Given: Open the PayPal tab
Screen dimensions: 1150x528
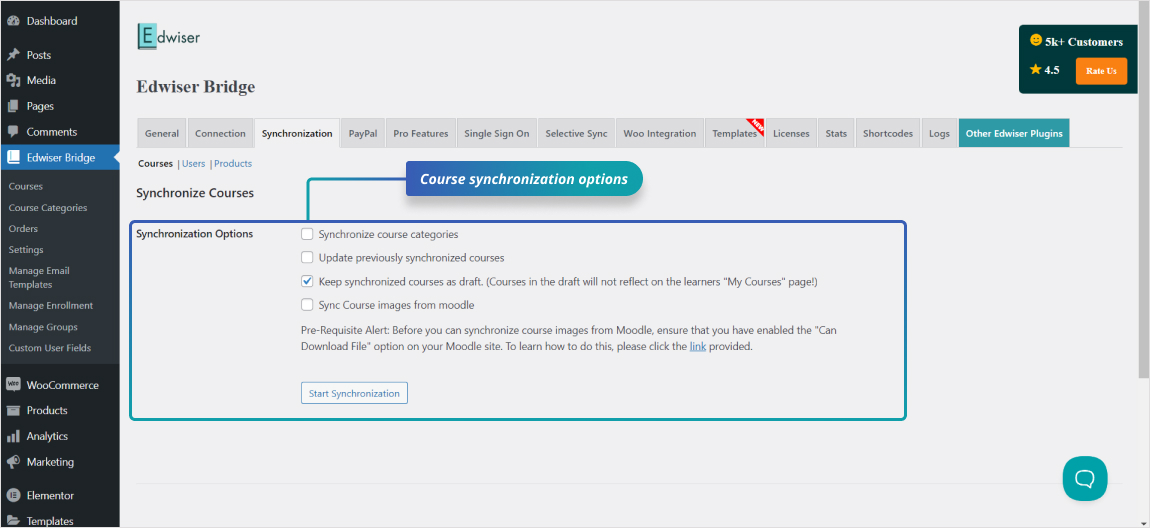Looking at the screenshot, I should (x=363, y=133).
